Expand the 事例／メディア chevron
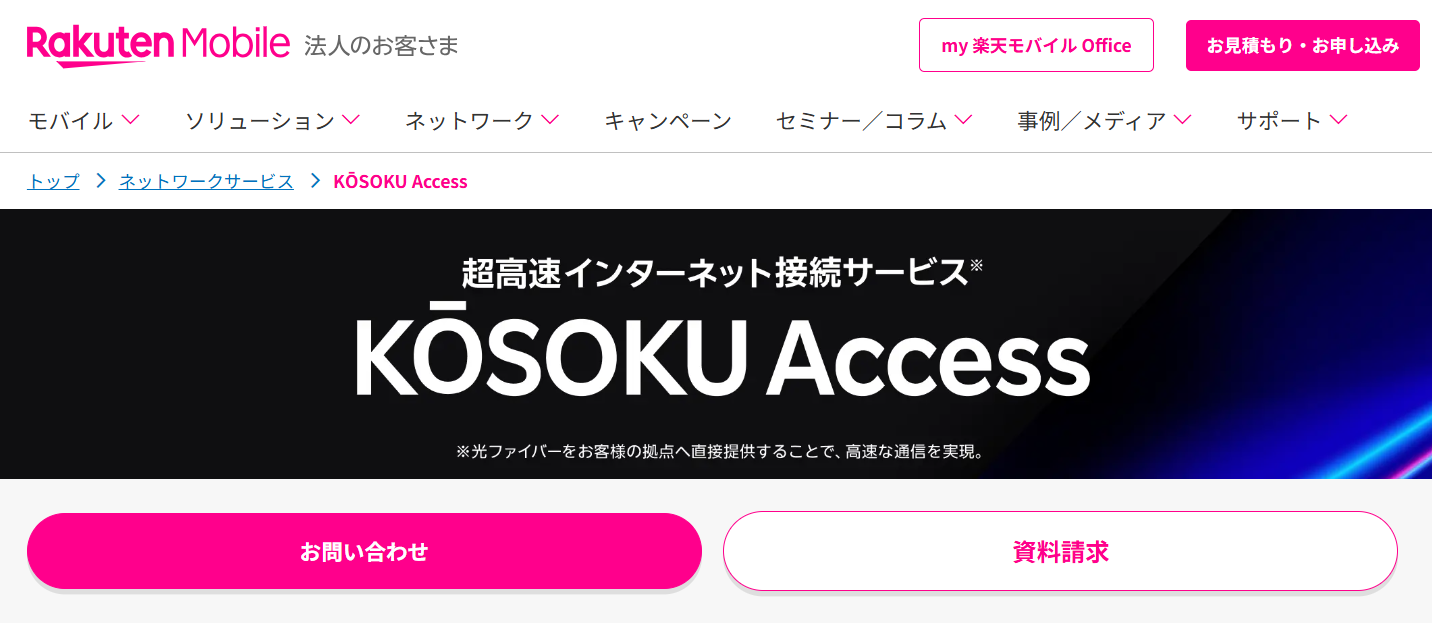Viewport: 1432px width, 640px height. 1182,120
